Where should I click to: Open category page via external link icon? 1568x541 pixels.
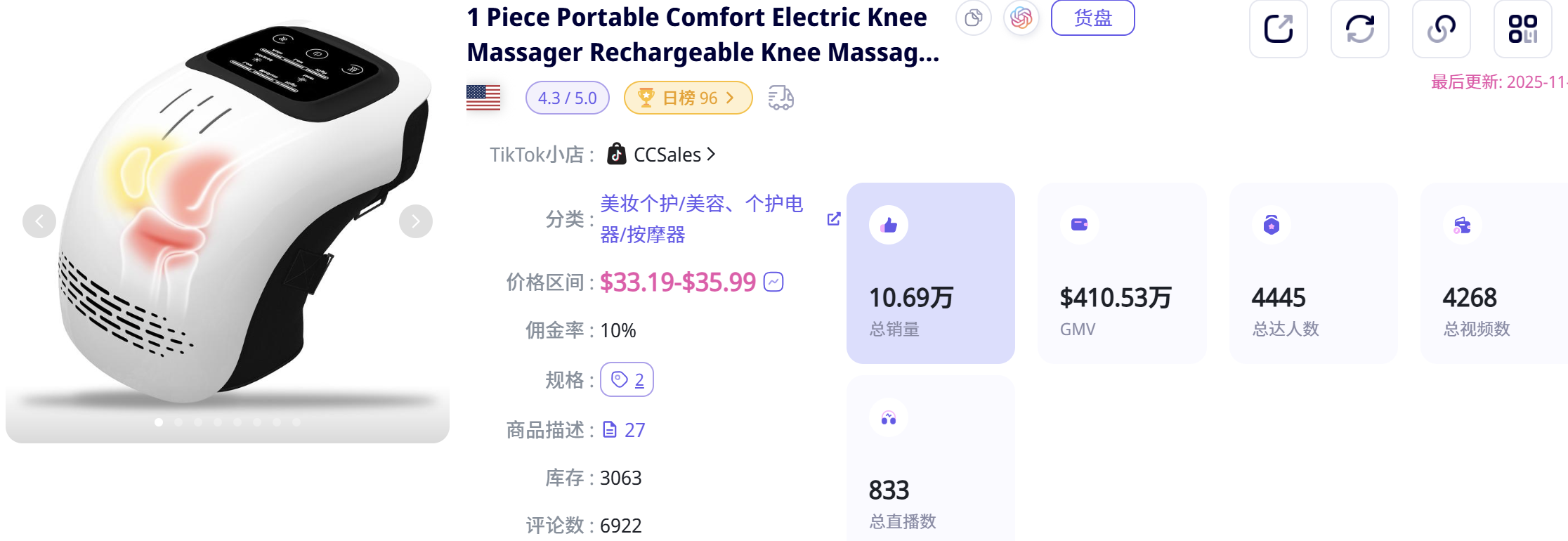(833, 219)
